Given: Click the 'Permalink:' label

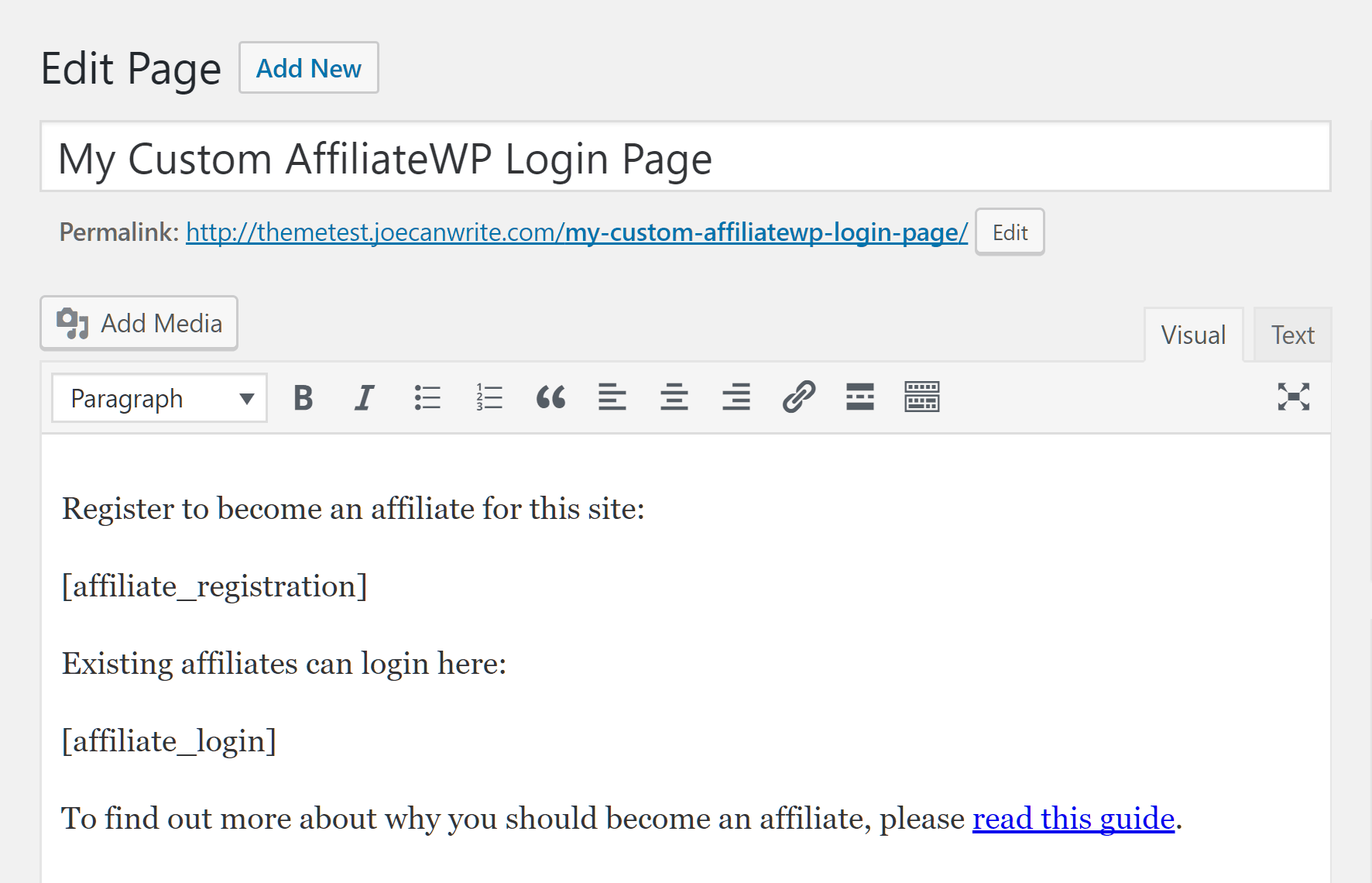Looking at the screenshot, I should coord(119,232).
